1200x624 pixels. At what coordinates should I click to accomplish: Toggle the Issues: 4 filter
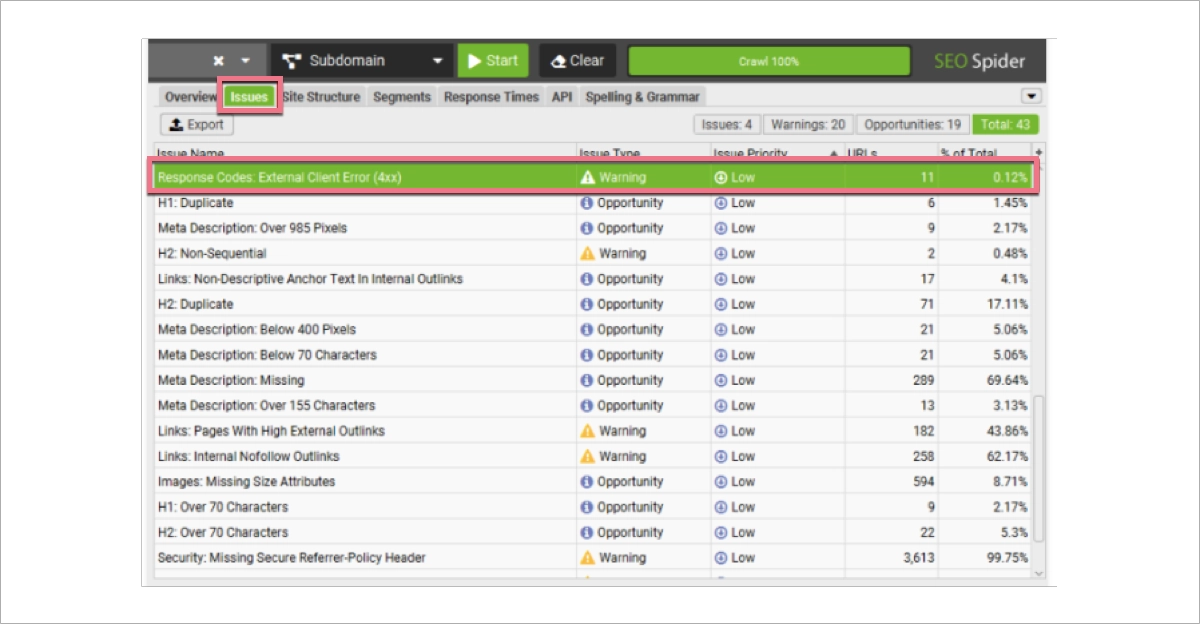coord(728,124)
